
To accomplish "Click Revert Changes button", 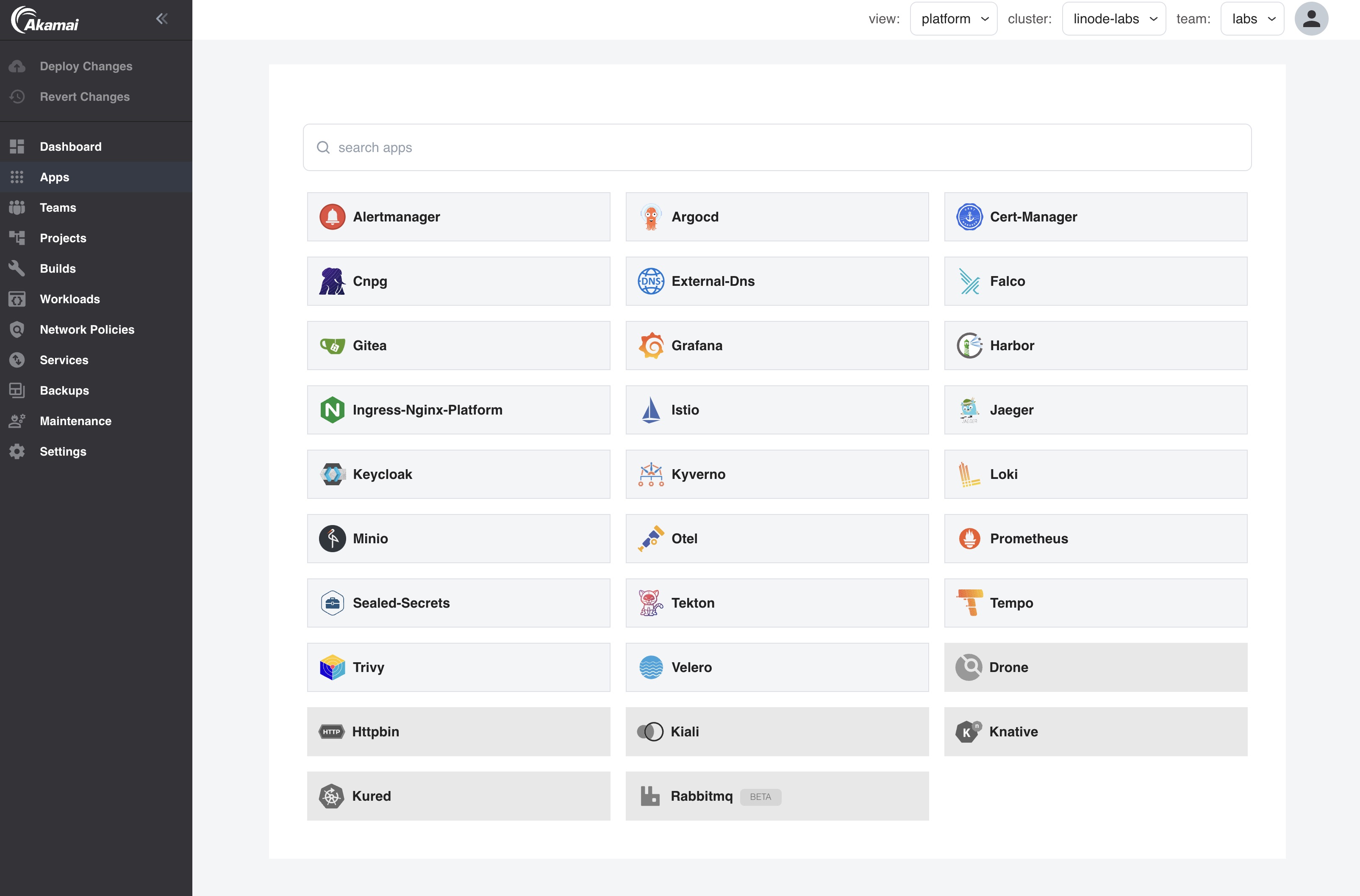I will [x=96, y=97].
